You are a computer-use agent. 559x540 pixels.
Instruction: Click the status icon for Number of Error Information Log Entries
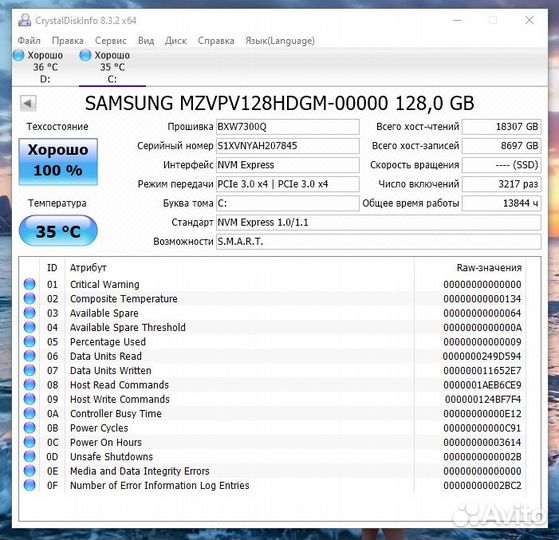coord(30,485)
